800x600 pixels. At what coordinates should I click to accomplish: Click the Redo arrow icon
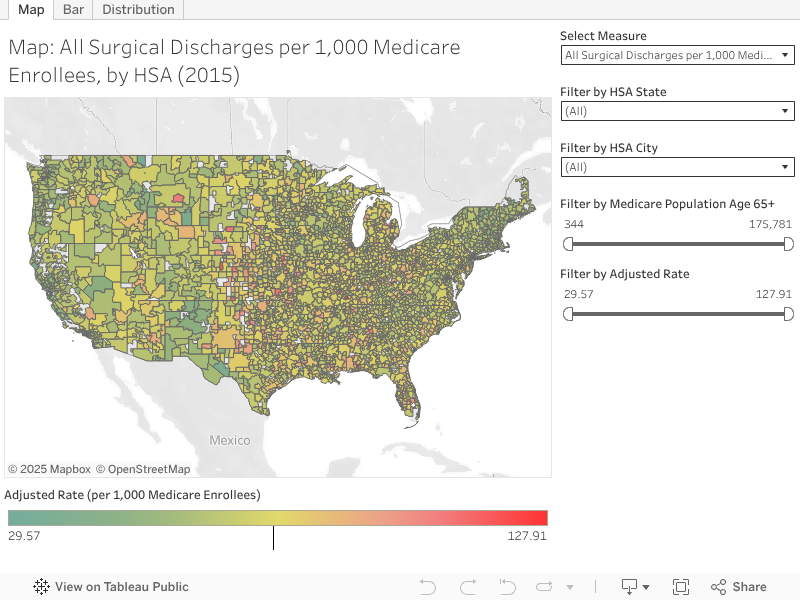pos(468,587)
